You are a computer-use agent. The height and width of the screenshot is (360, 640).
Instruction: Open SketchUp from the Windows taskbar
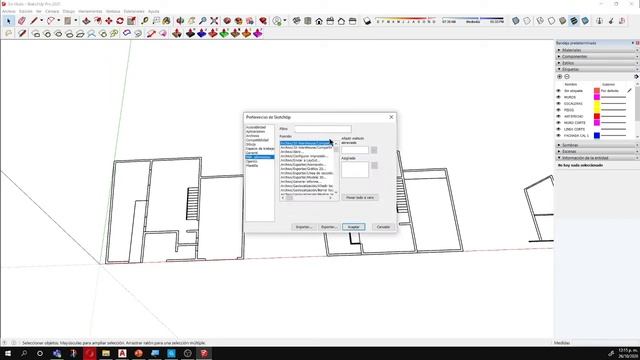204,353
